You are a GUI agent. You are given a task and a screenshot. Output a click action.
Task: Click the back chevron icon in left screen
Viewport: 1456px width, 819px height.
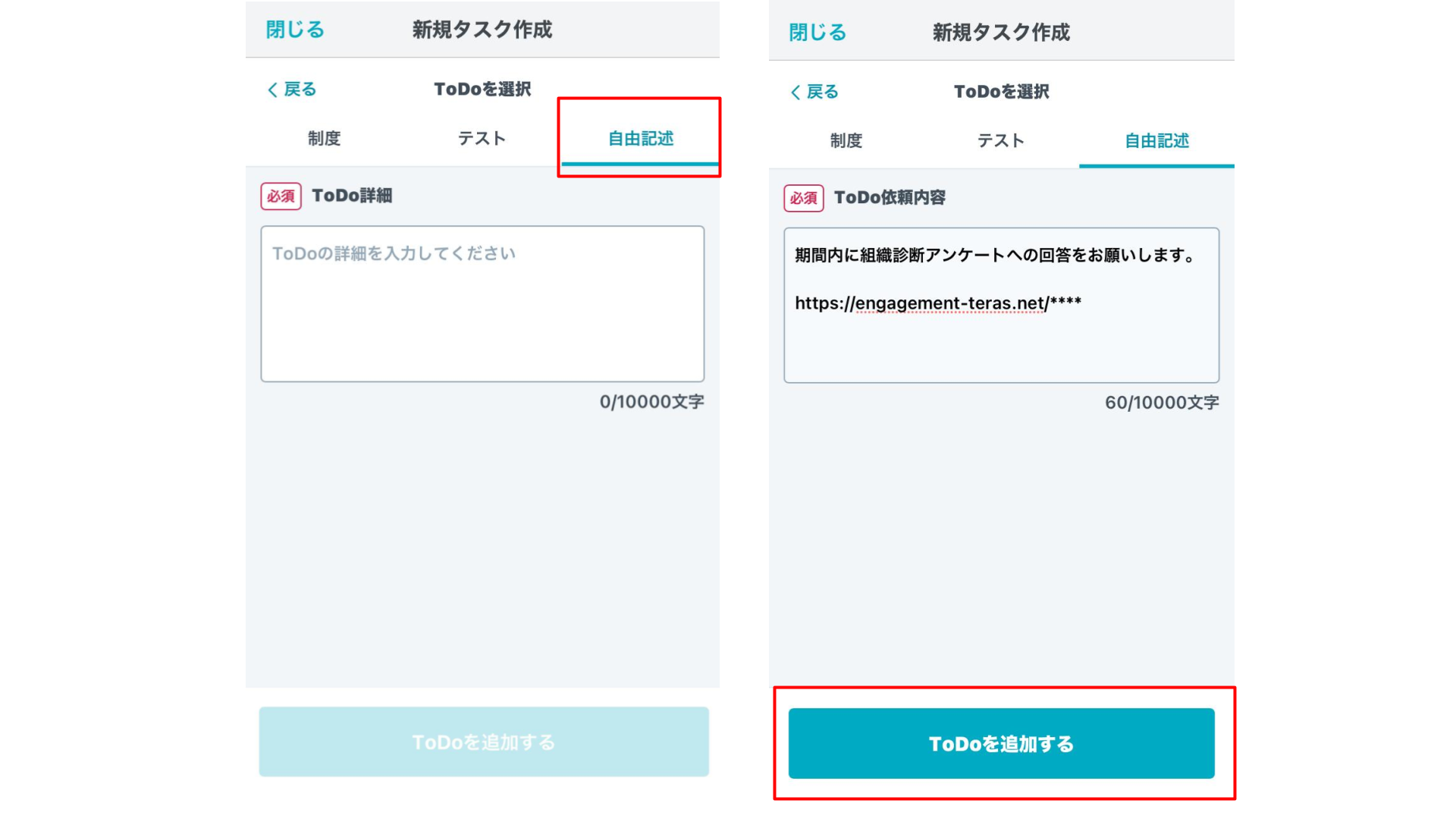[272, 89]
